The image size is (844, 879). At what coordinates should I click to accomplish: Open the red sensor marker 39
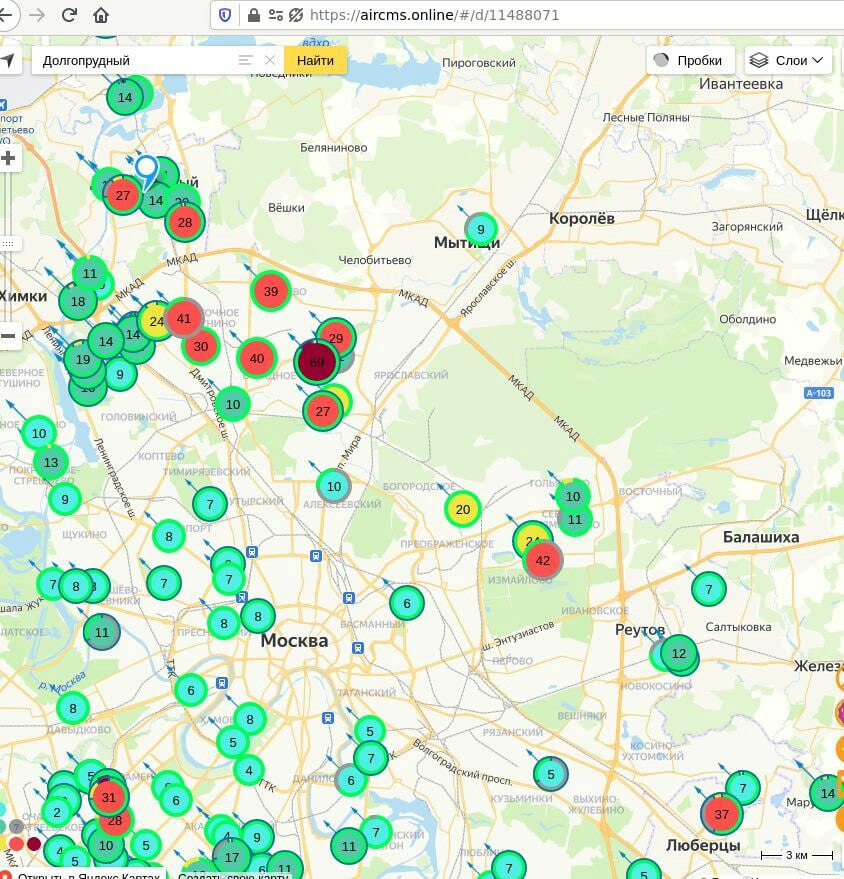(x=271, y=292)
